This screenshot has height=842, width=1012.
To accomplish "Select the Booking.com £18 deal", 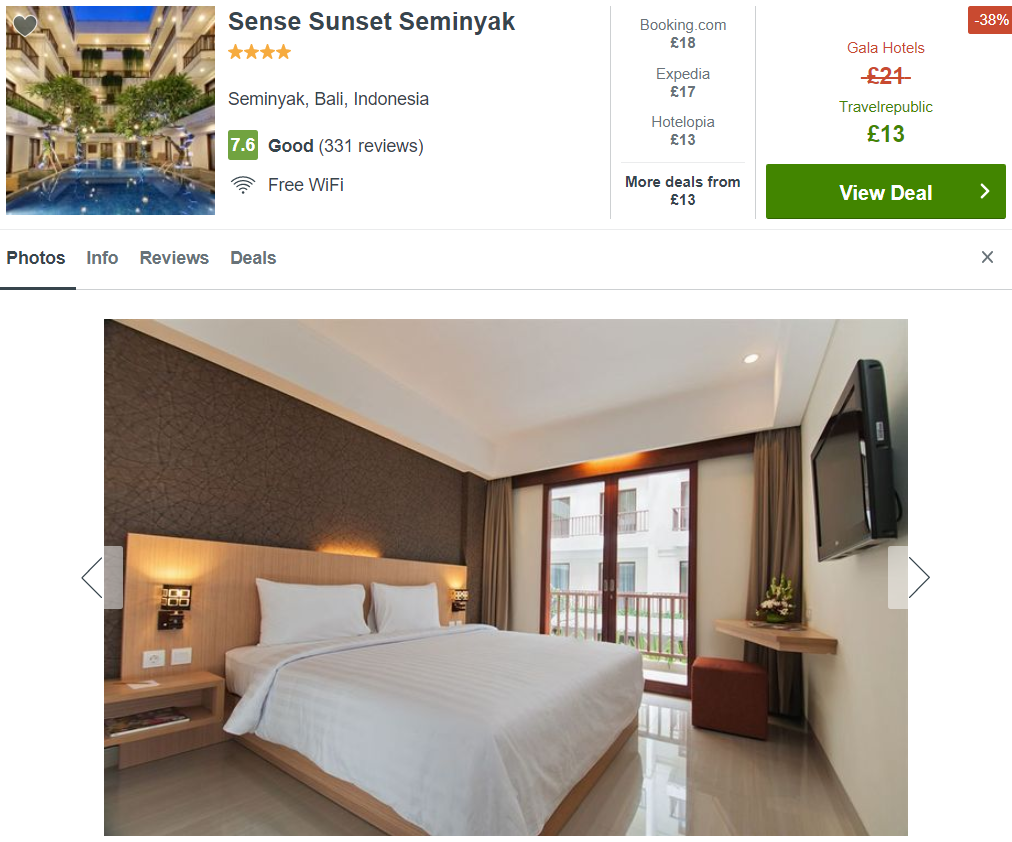I will point(682,34).
